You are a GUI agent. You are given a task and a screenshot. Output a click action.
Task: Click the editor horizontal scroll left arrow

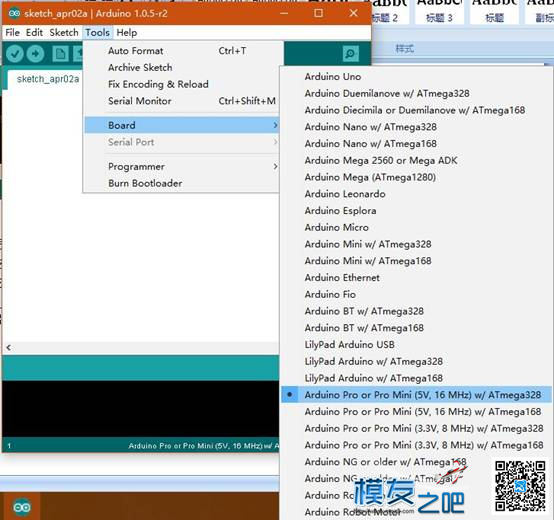[x=8, y=348]
